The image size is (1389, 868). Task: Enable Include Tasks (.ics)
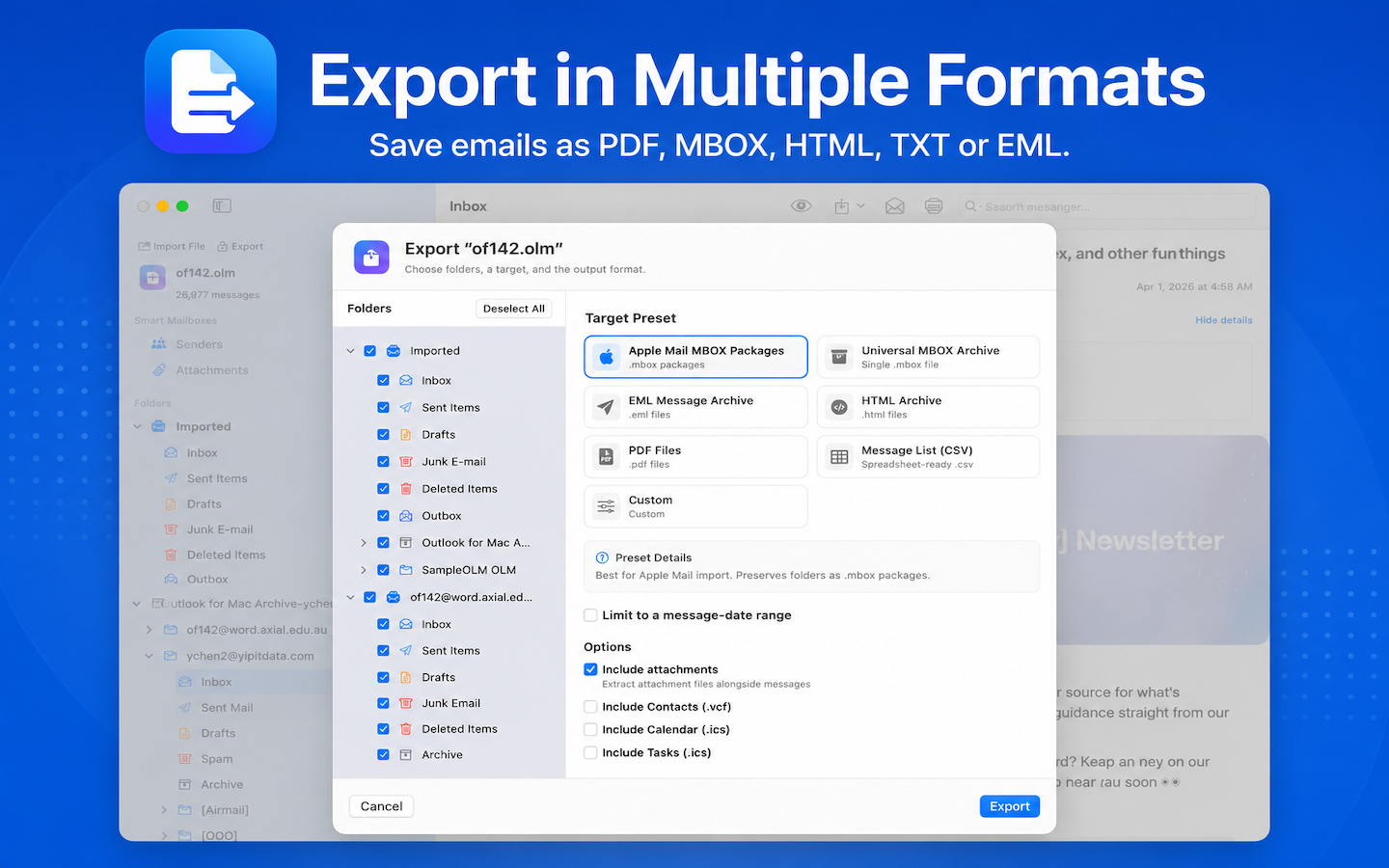pos(590,753)
